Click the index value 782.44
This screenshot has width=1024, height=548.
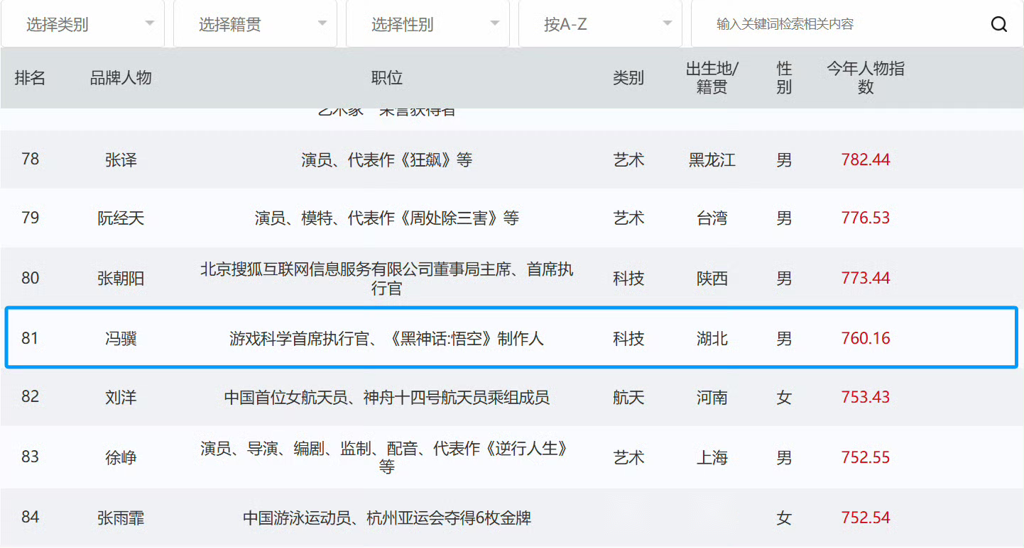pos(865,159)
